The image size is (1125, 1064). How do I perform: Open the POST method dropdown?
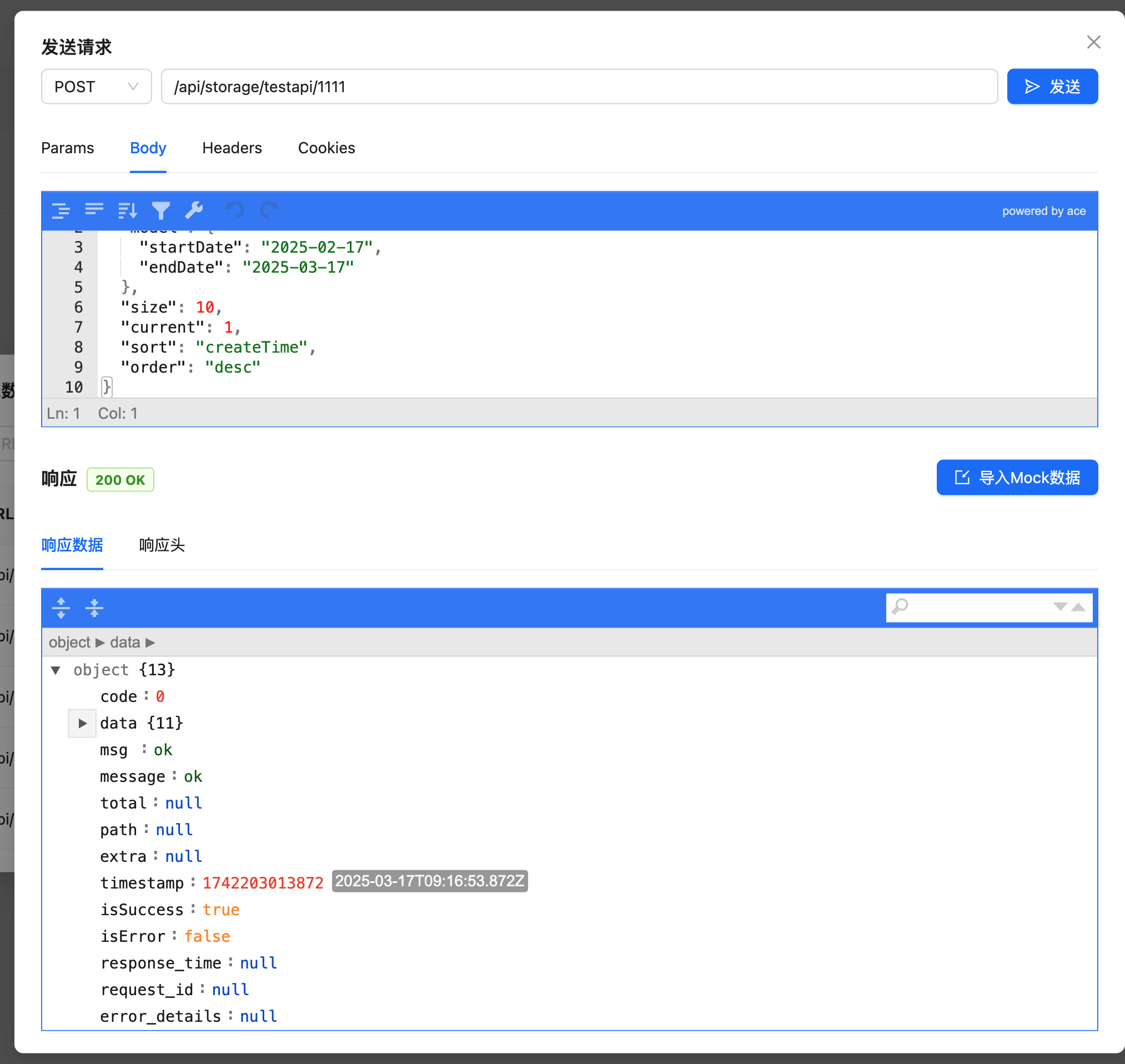click(x=97, y=87)
